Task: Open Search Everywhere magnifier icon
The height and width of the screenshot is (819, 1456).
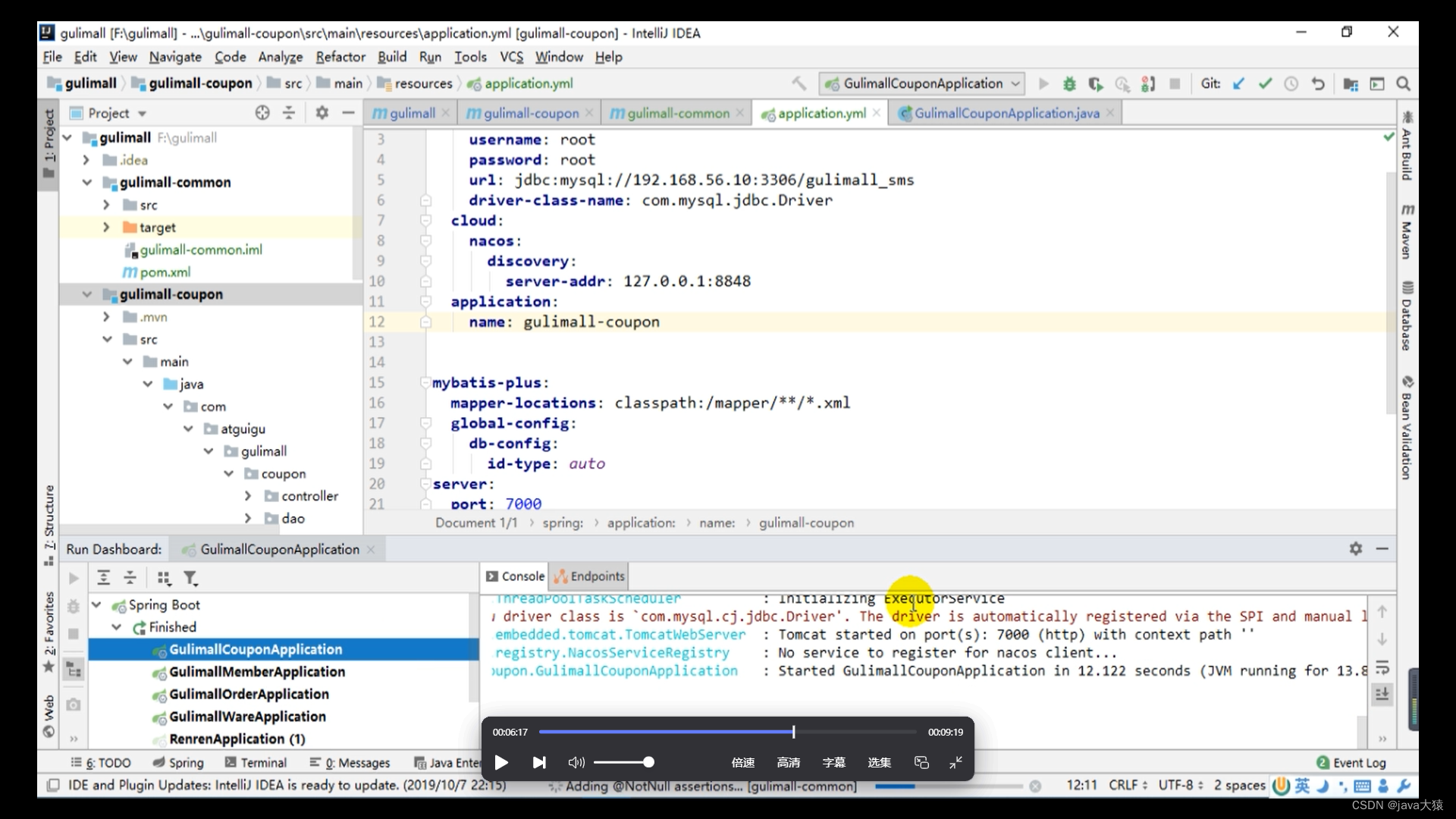Action: (1404, 83)
